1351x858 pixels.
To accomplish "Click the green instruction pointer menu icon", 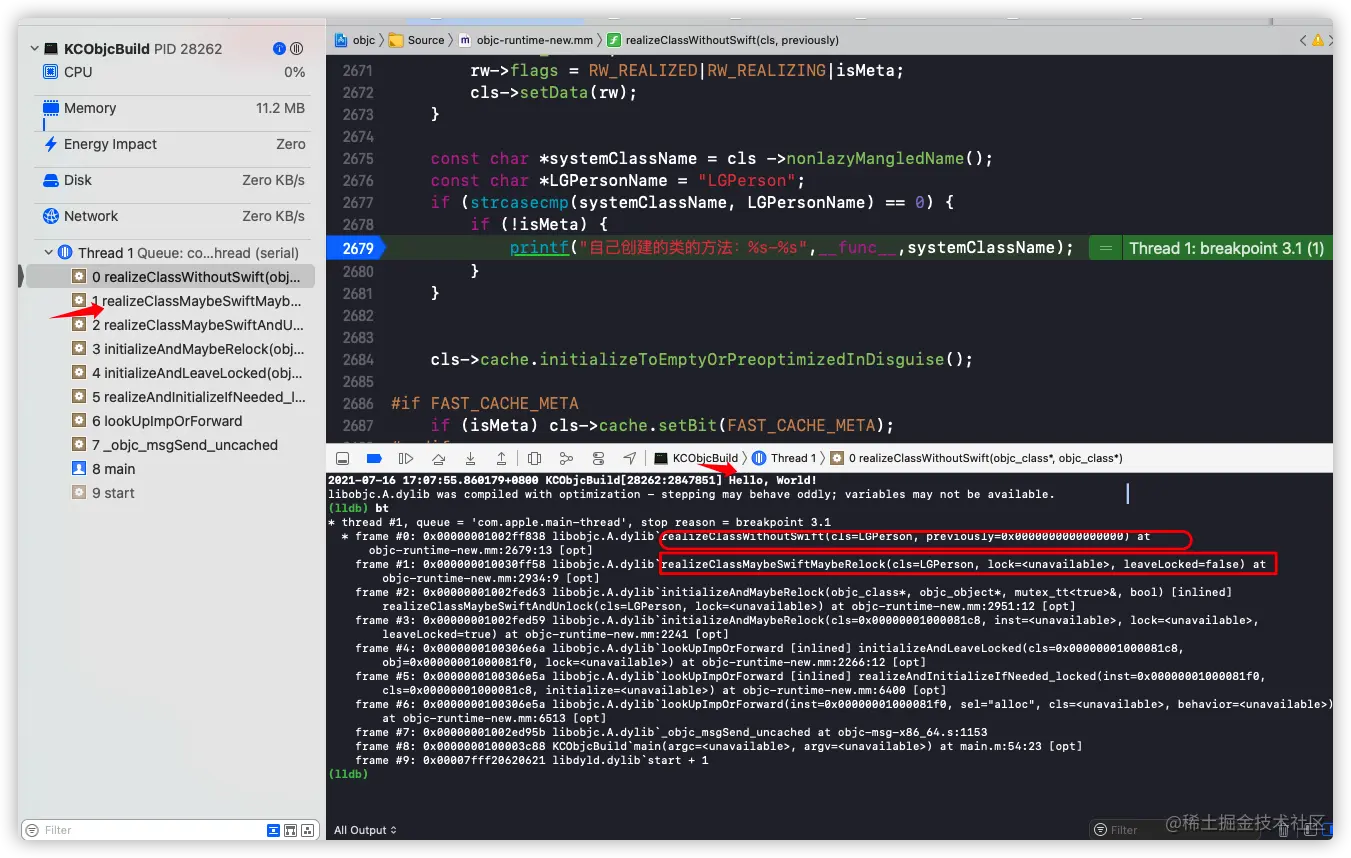I will [1105, 248].
